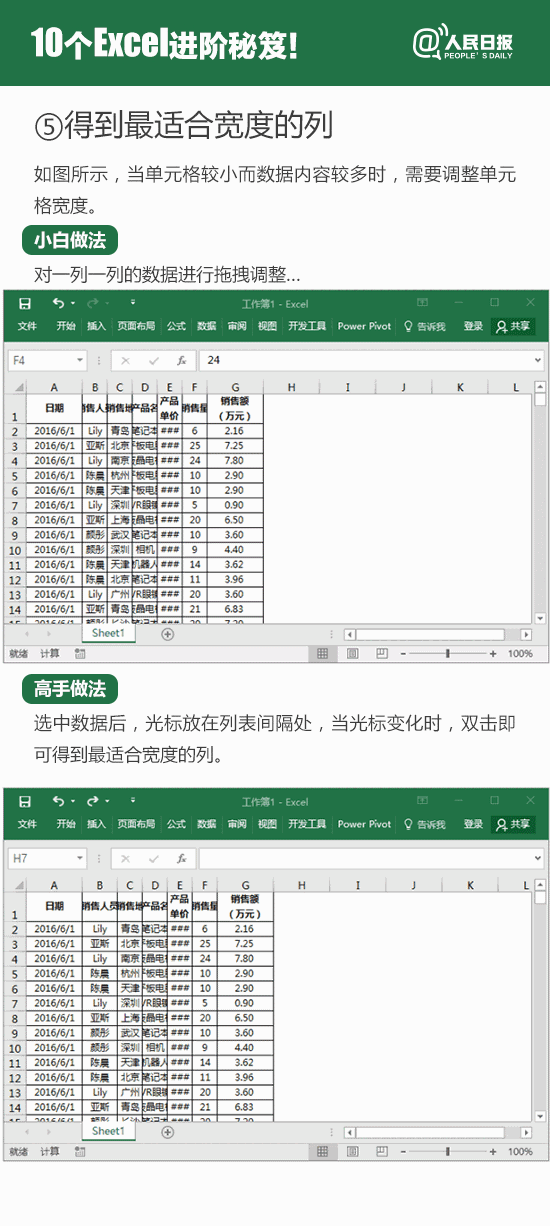
Task: Expand the formula bar in the upper window
Action: [x=538, y=360]
